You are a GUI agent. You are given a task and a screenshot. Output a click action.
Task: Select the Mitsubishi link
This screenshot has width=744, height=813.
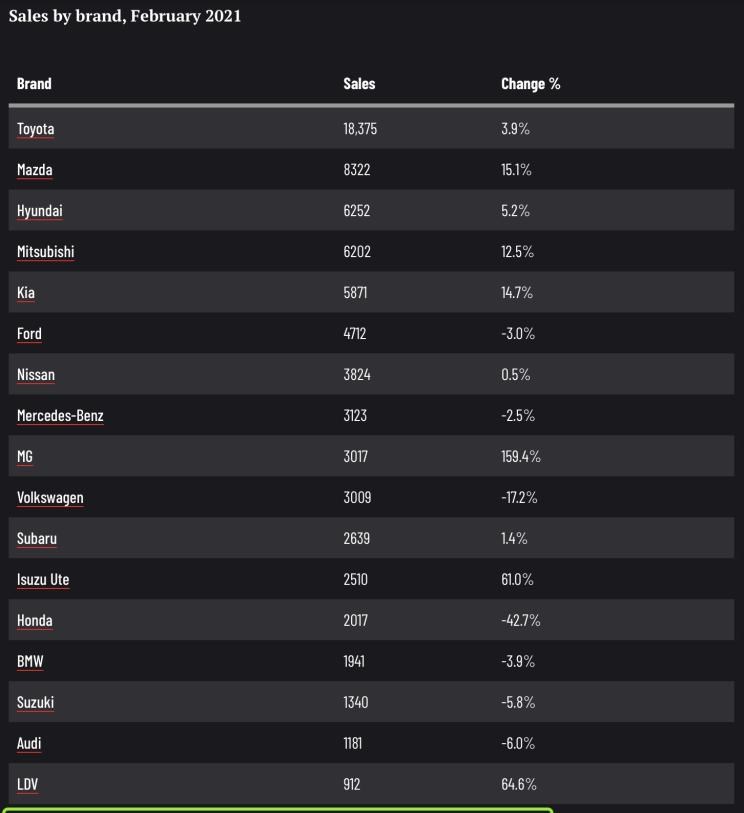pyautogui.click(x=46, y=251)
